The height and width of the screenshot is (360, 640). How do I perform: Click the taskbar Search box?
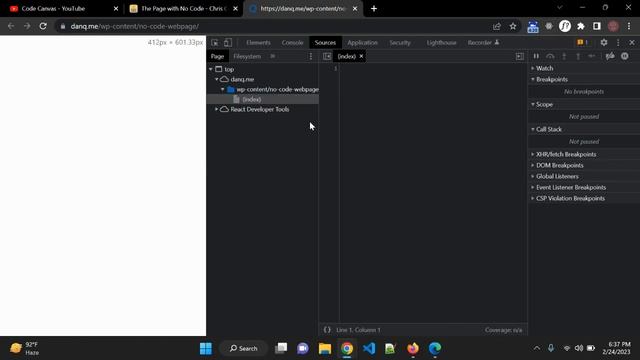243,348
